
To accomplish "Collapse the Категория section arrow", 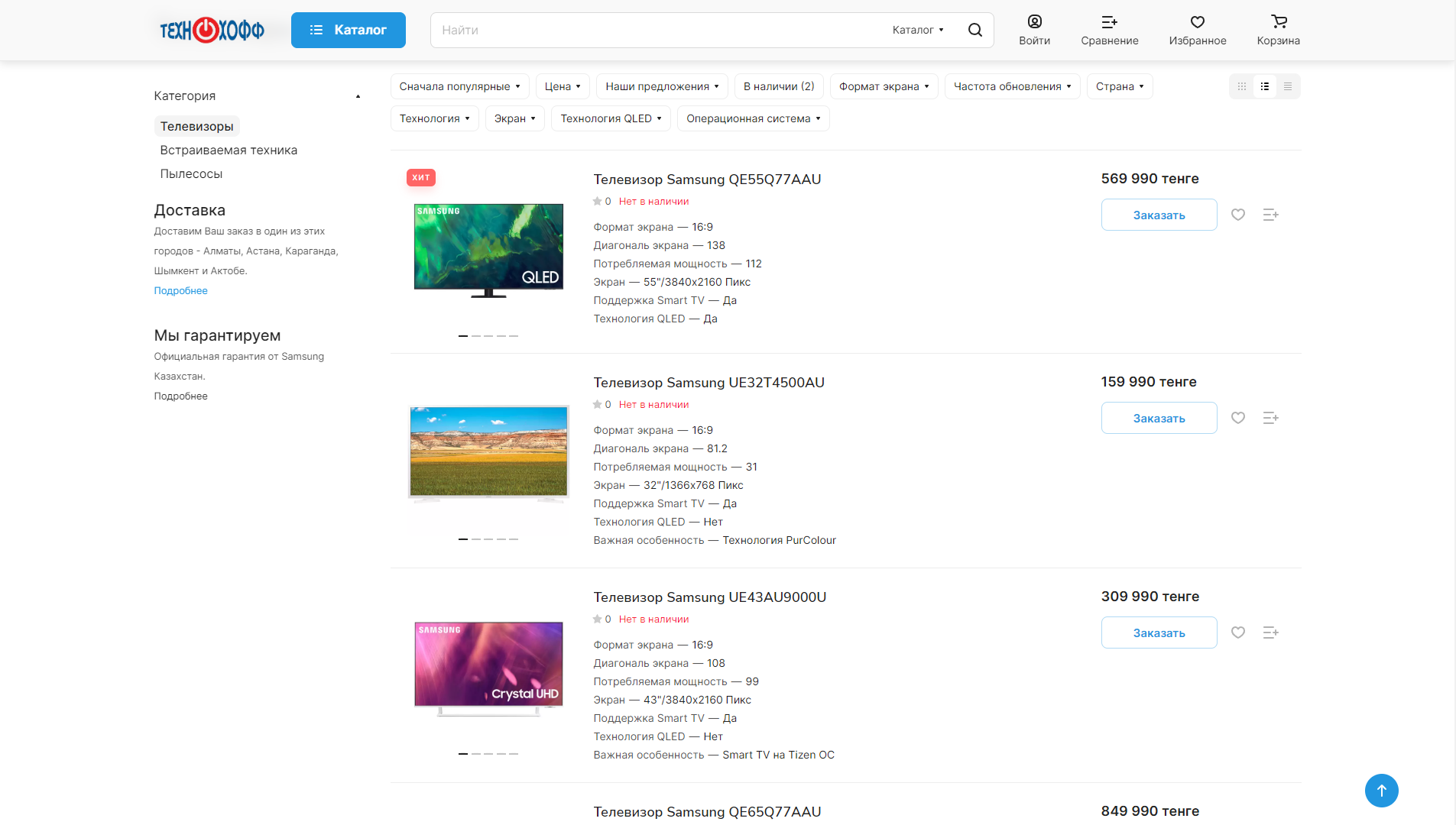I will point(358,96).
